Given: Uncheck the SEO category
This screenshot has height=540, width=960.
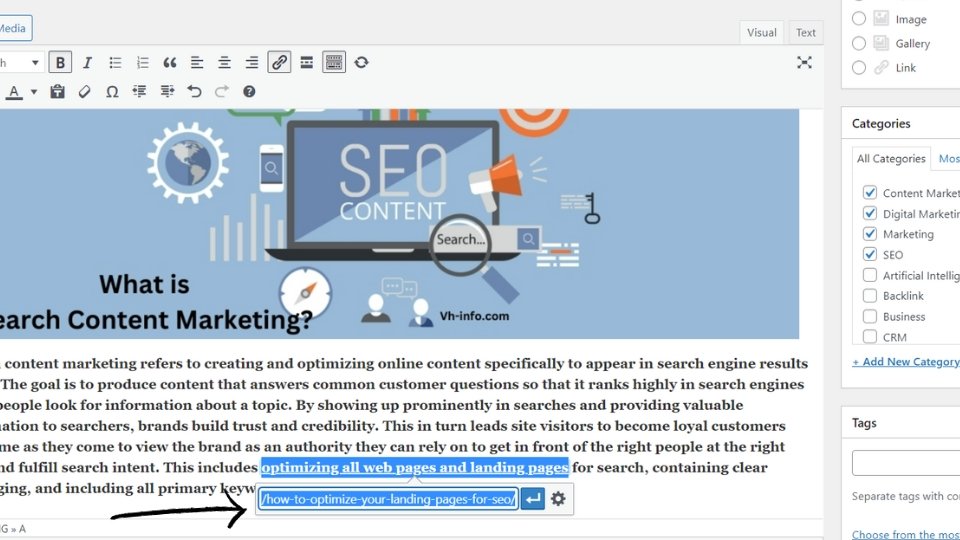Looking at the screenshot, I should click(869, 254).
